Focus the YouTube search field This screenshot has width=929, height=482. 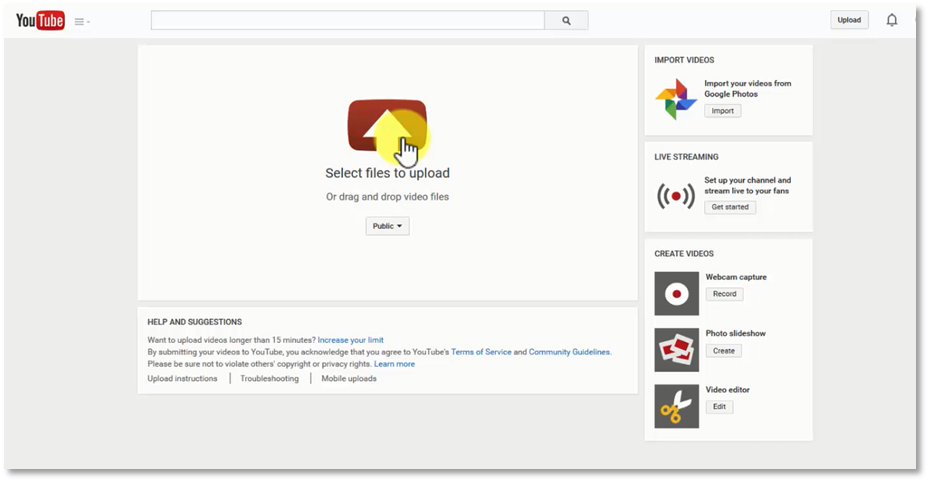tap(348, 21)
